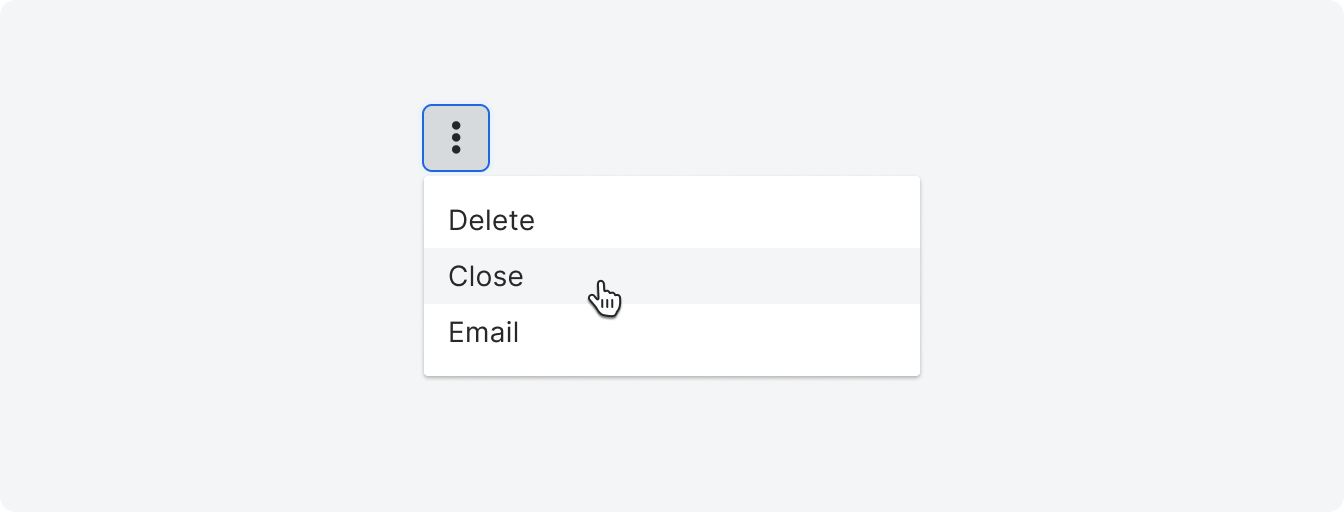
Task: Select the Email option in the menu
Action: (x=672, y=332)
